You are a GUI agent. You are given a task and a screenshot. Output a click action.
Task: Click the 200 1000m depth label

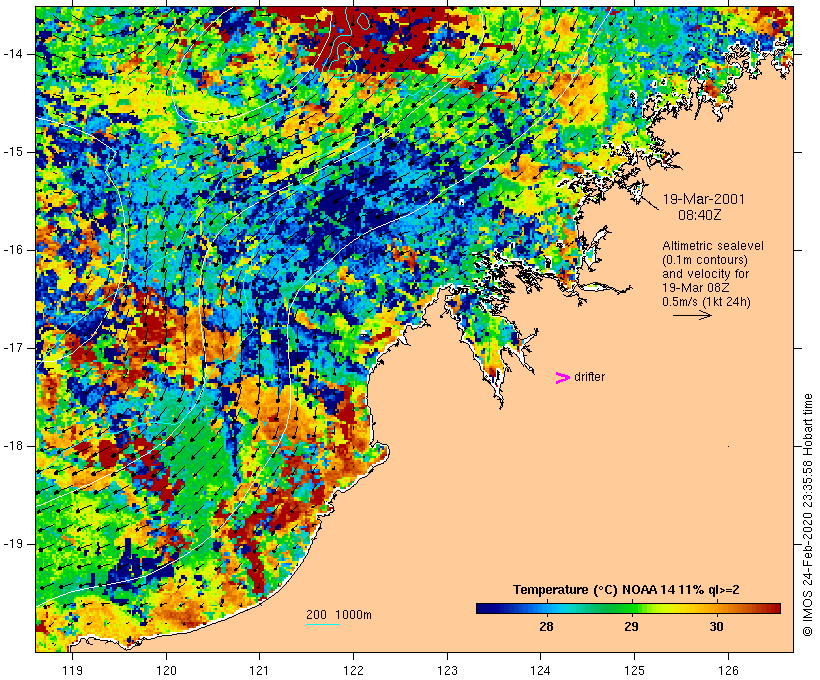click(x=339, y=615)
